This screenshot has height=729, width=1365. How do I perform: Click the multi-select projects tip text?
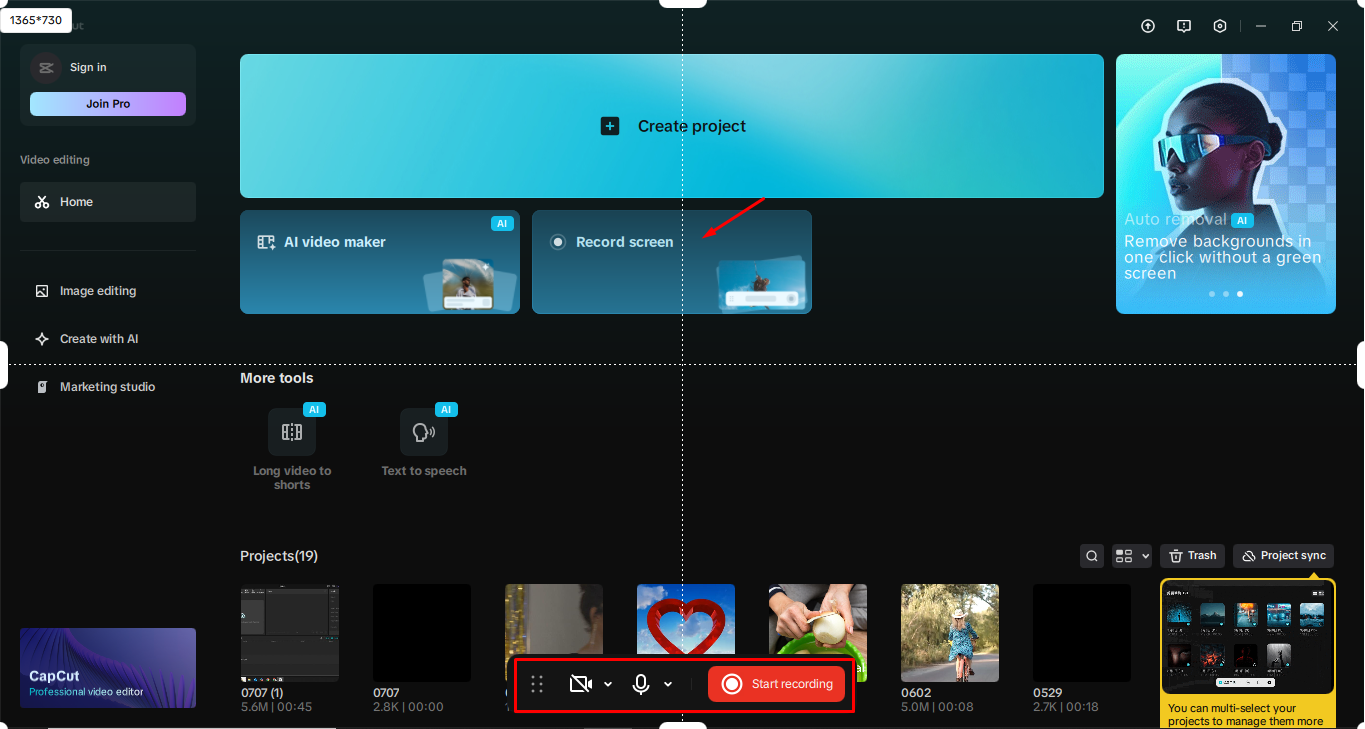(x=1247, y=714)
